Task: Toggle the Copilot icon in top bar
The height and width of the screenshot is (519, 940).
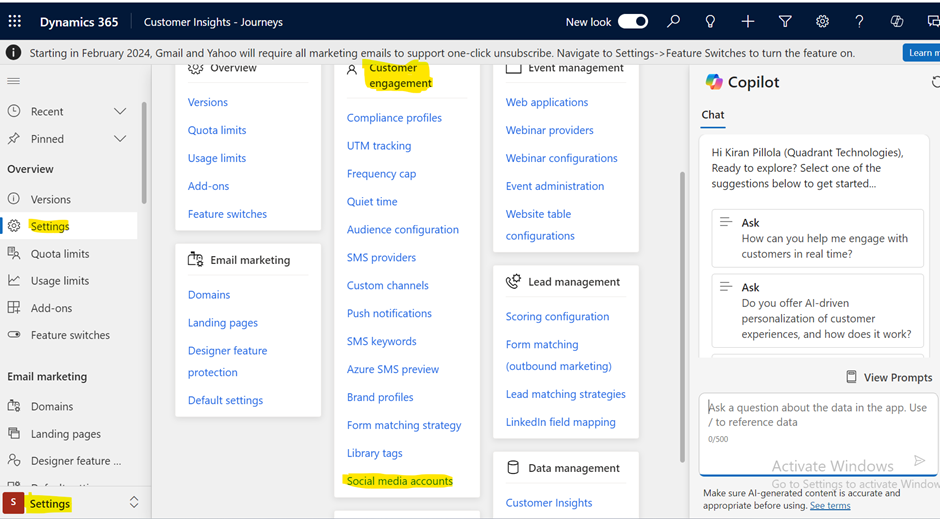Action: pos(896,22)
